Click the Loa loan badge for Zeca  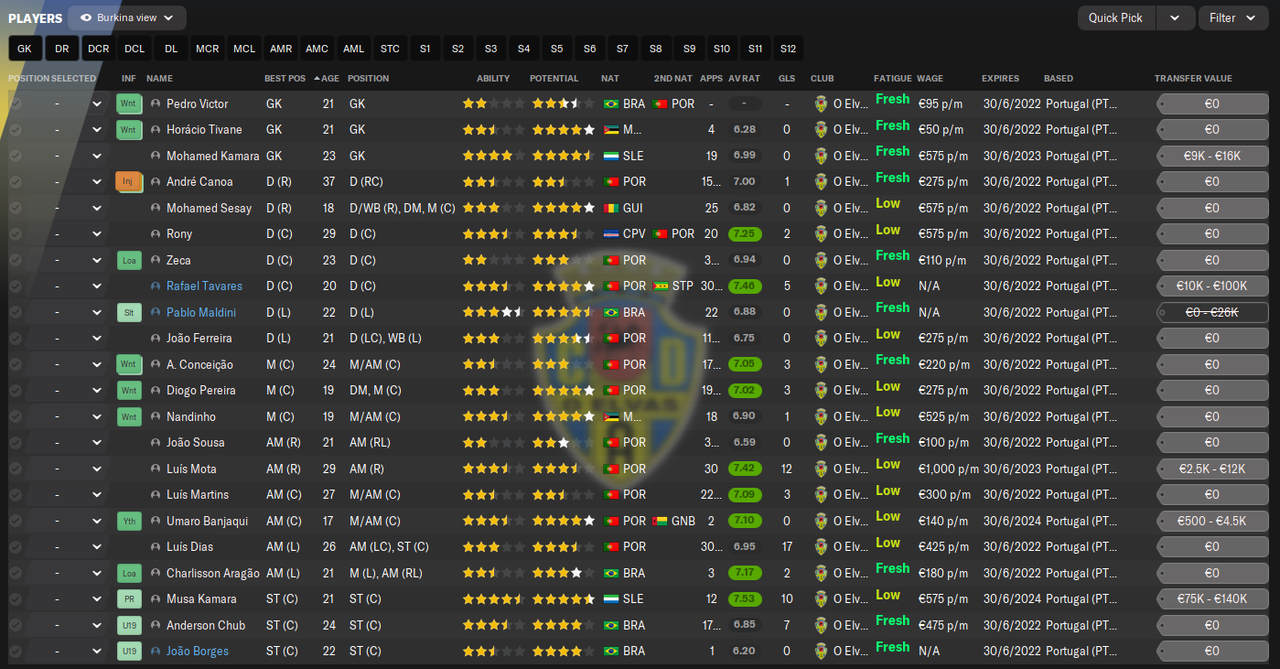[130, 260]
